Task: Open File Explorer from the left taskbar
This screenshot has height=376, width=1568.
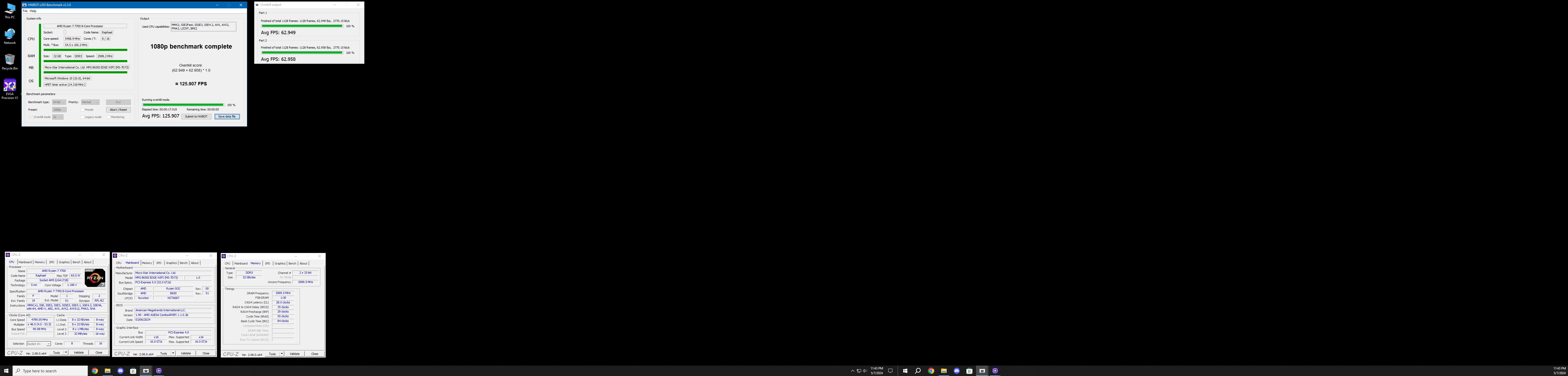Action: [107, 371]
